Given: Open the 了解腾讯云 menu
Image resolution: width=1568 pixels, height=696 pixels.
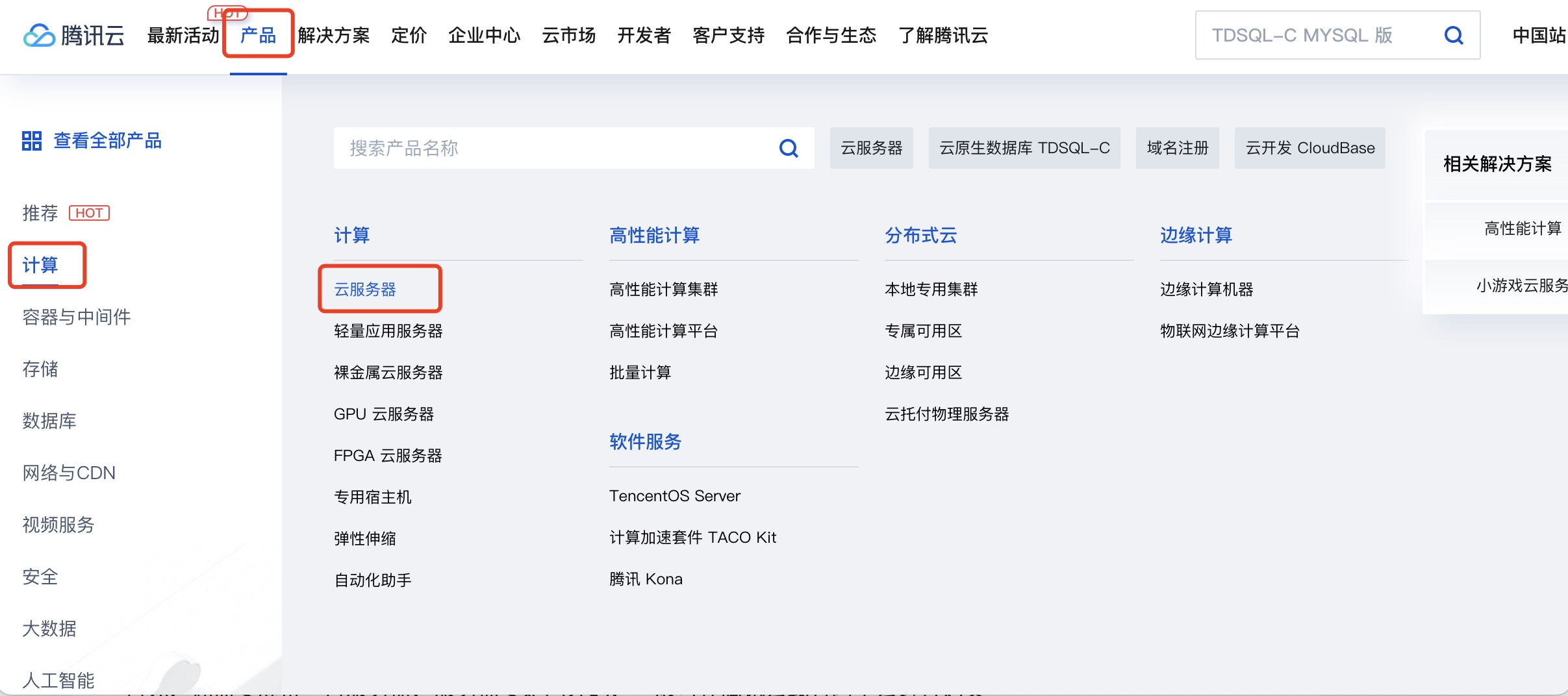Looking at the screenshot, I should click(x=943, y=35).
